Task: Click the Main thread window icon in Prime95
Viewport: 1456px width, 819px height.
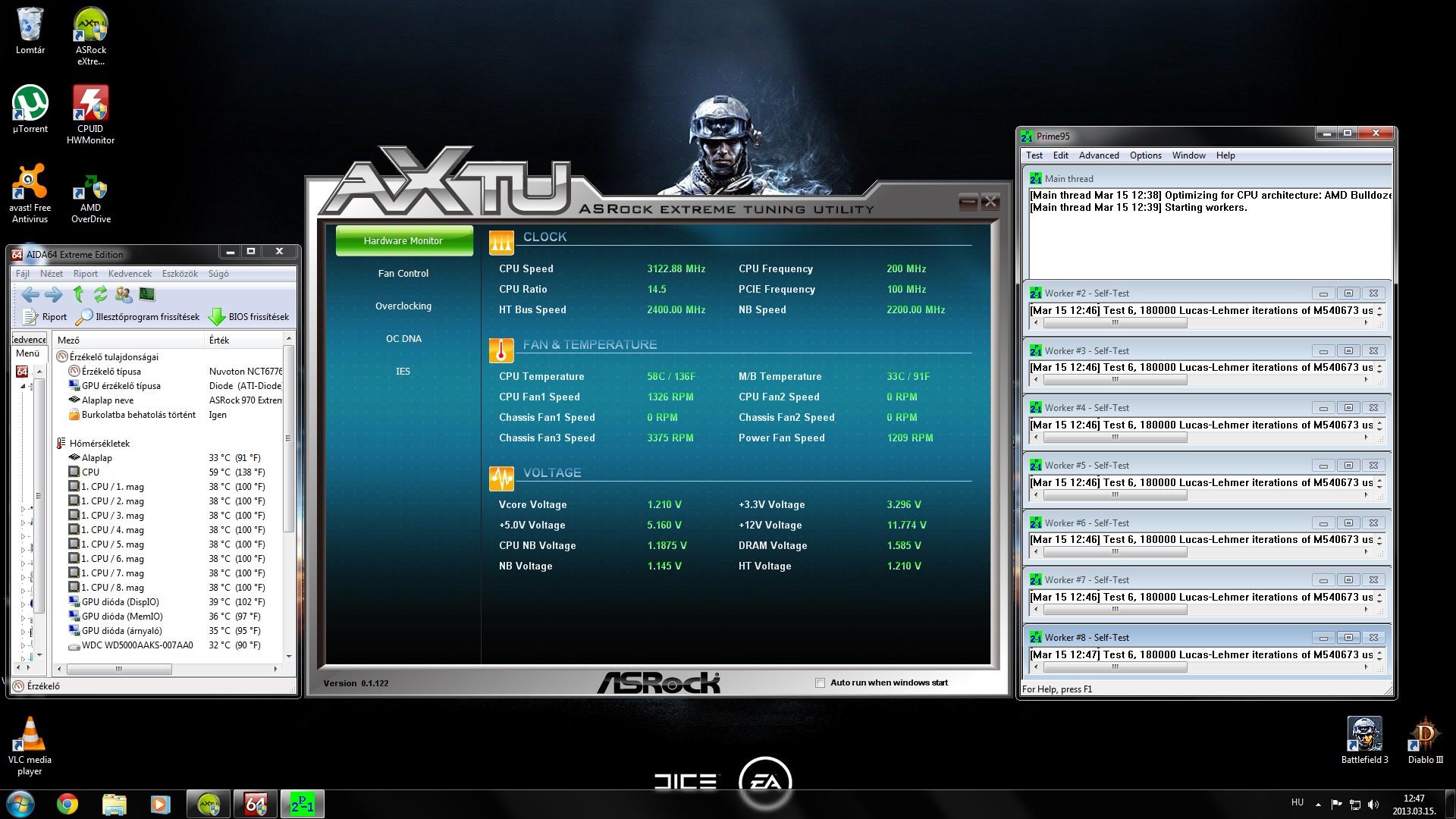Action: (x=1036, y=179)
